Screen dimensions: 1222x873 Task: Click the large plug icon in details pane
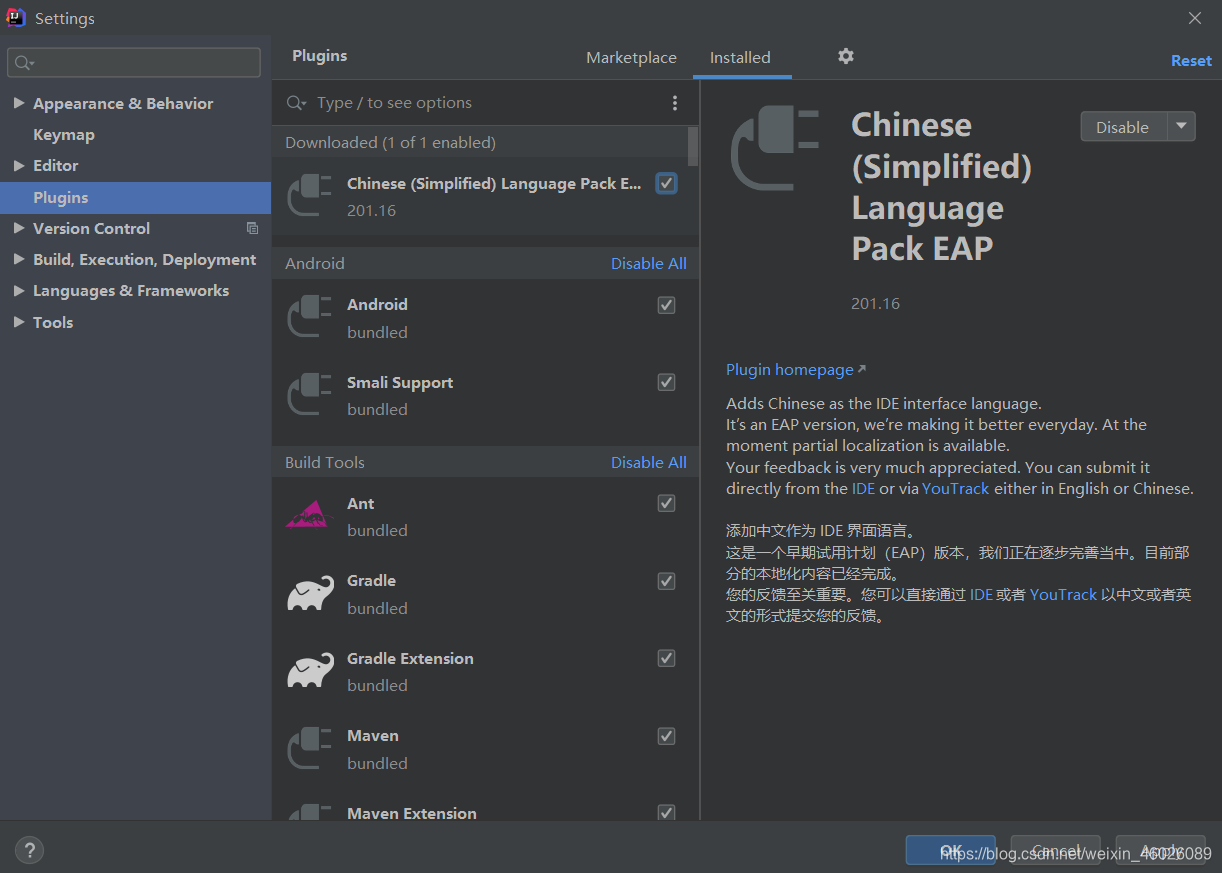pos(774,150)
